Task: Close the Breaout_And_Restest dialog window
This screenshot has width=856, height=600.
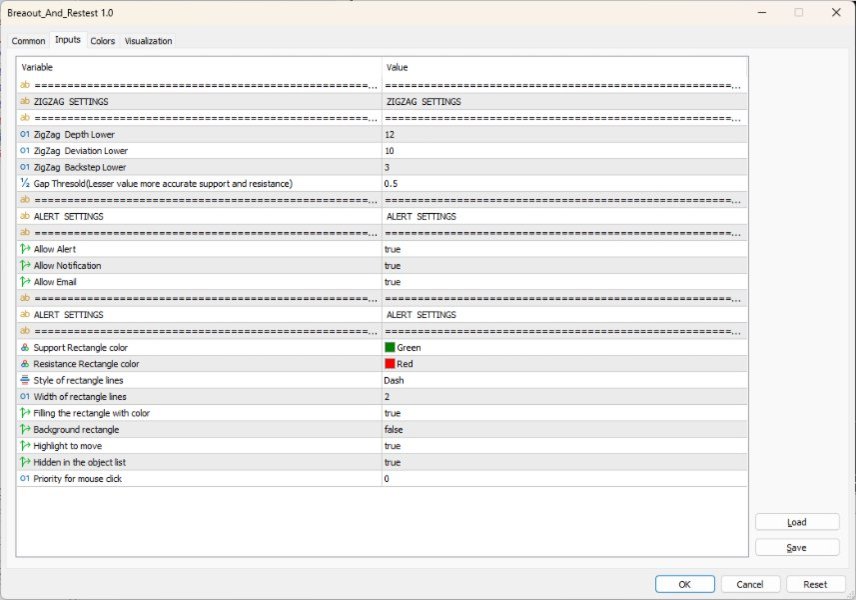Action: 836,13
